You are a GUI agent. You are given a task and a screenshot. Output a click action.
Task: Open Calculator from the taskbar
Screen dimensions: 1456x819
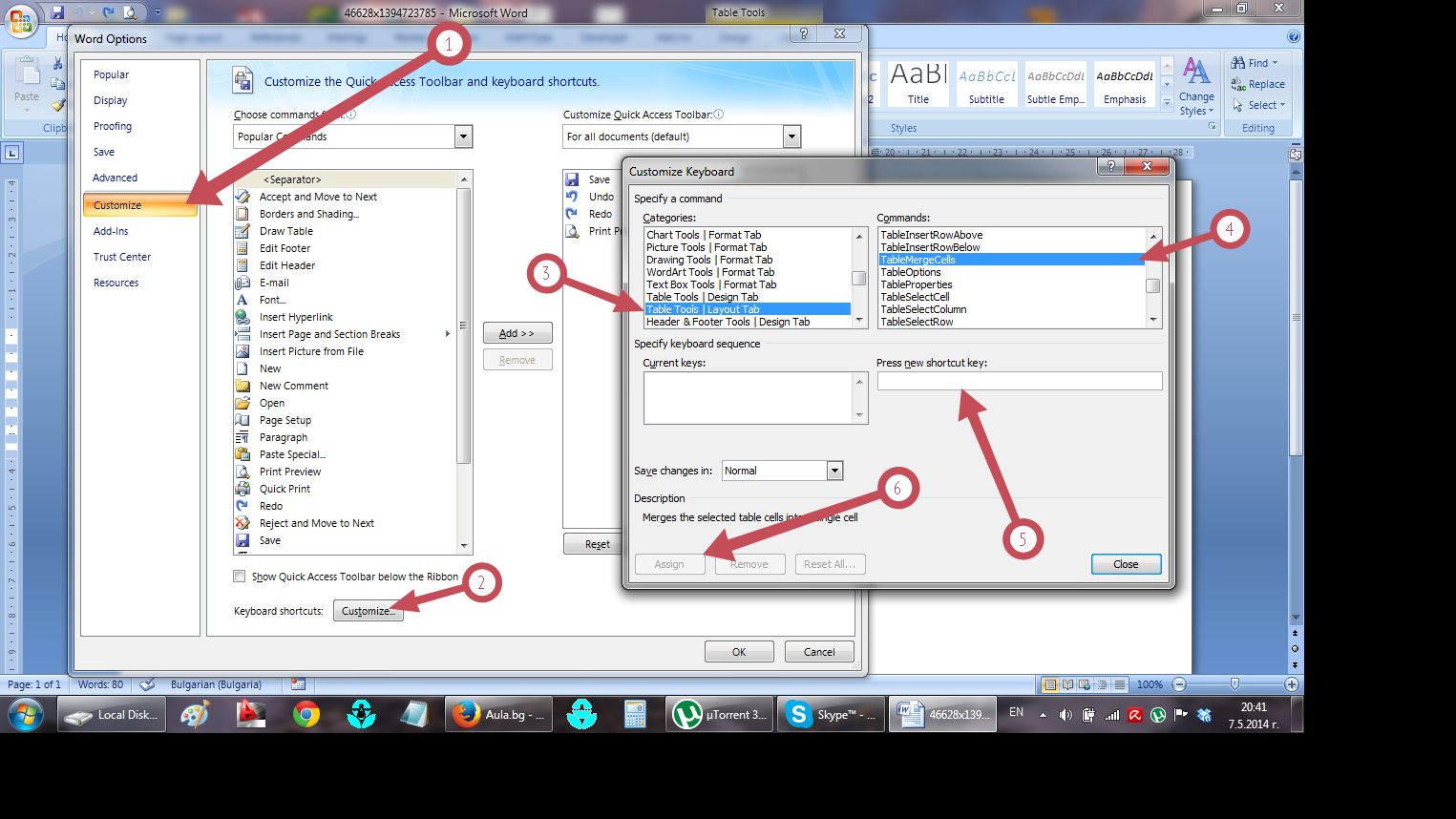635,714
